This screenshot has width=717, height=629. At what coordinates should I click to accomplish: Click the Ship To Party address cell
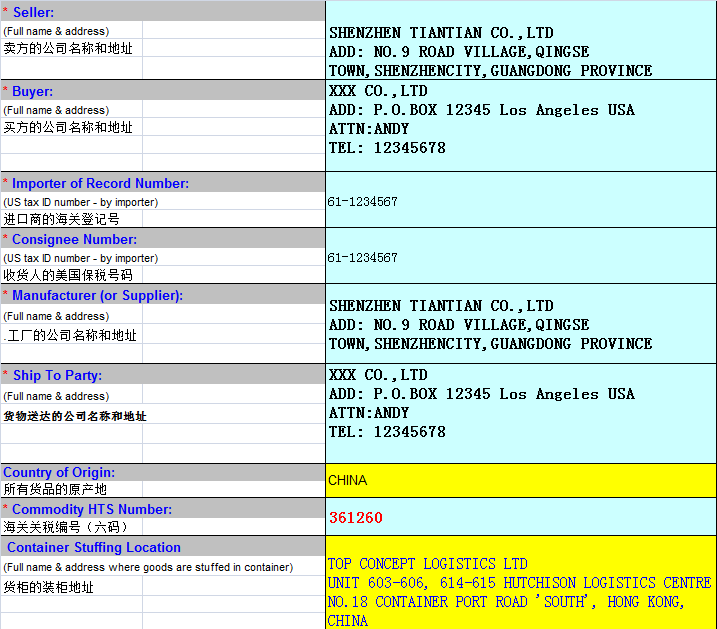521,413
